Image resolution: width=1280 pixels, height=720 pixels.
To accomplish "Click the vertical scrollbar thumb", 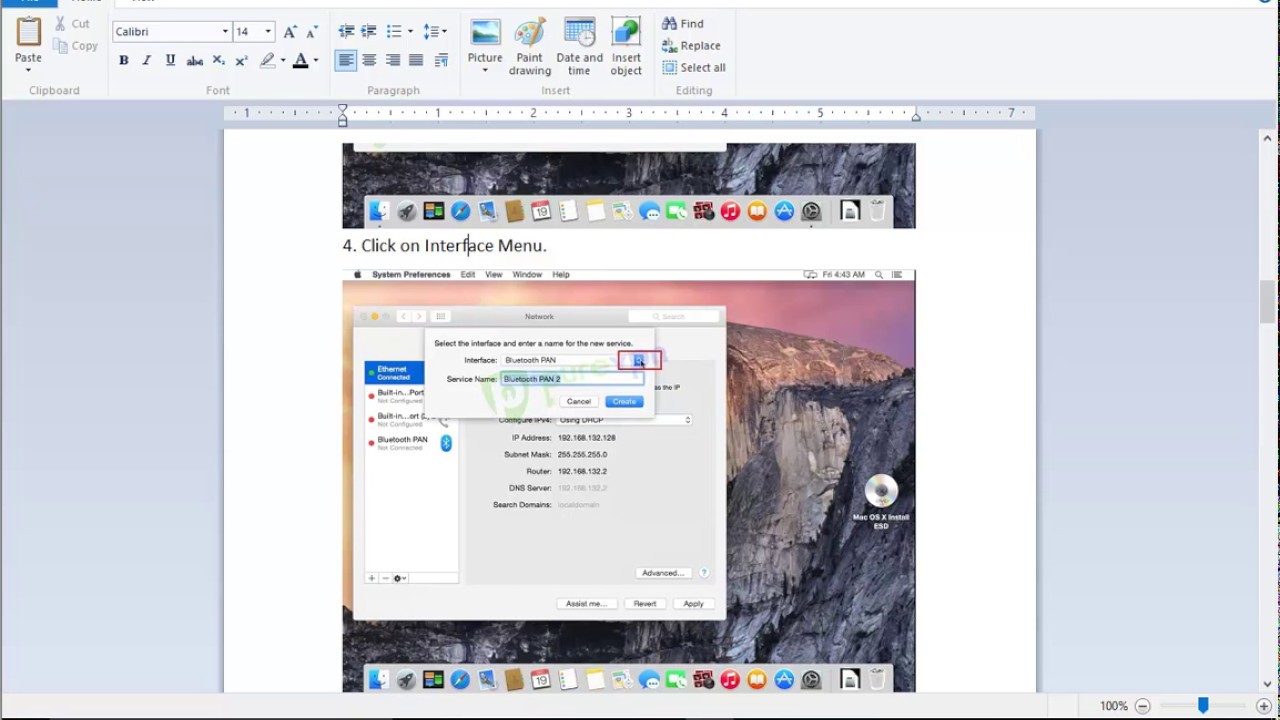I will click(1267, 301).
